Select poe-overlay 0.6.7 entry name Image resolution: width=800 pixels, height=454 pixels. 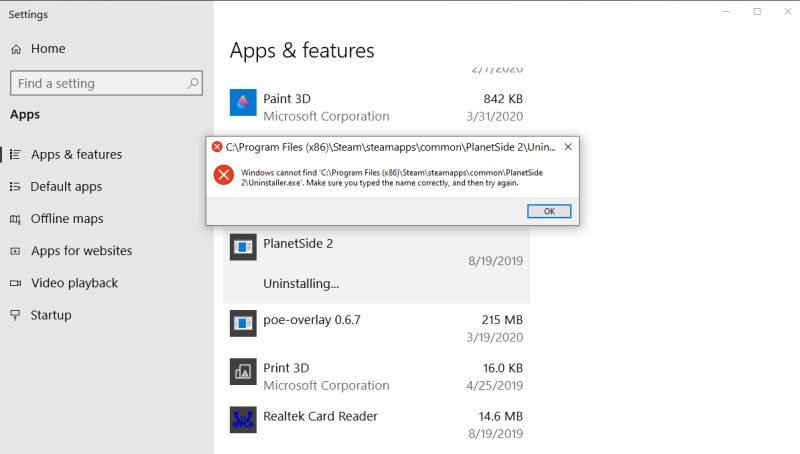pos(312,320)
